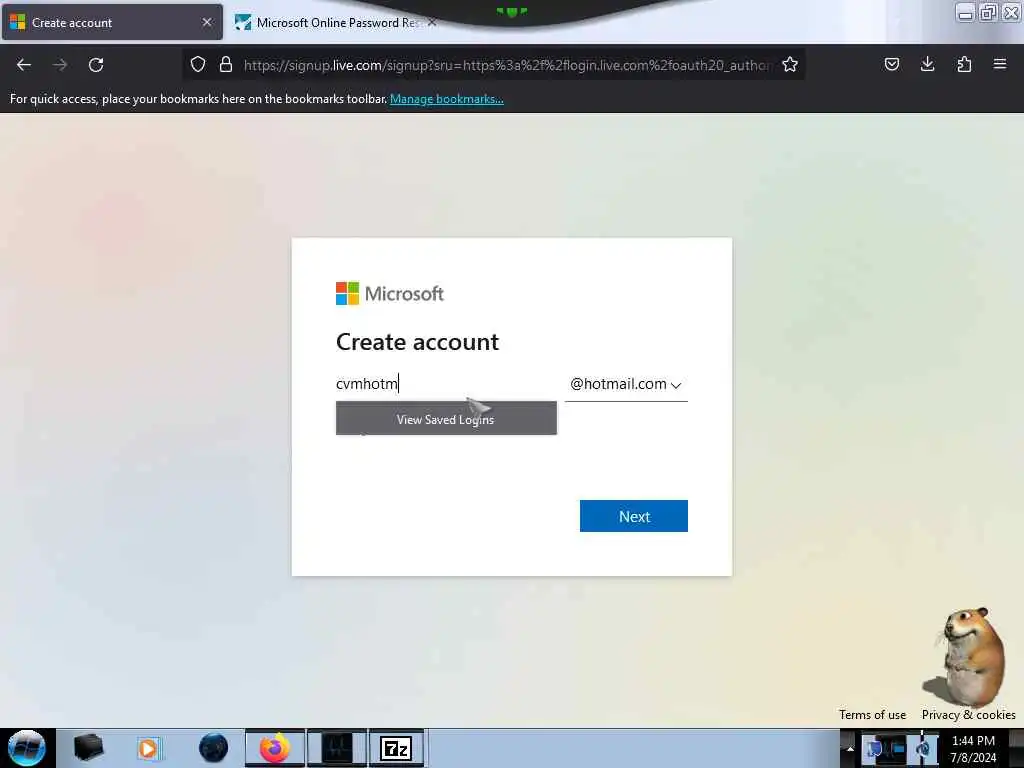The height and width of the screenshot is (768, 1024).
Task: Expand the @hotmail.com domain dropdown
Action: point(626,384)
